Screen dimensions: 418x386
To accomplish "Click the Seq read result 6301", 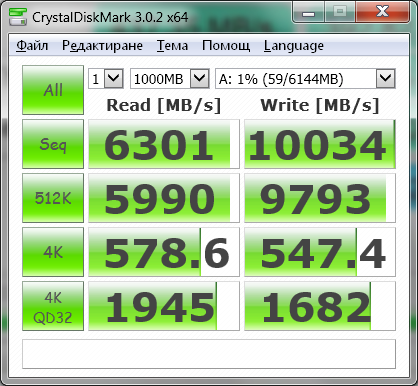I will coord(164,144).
